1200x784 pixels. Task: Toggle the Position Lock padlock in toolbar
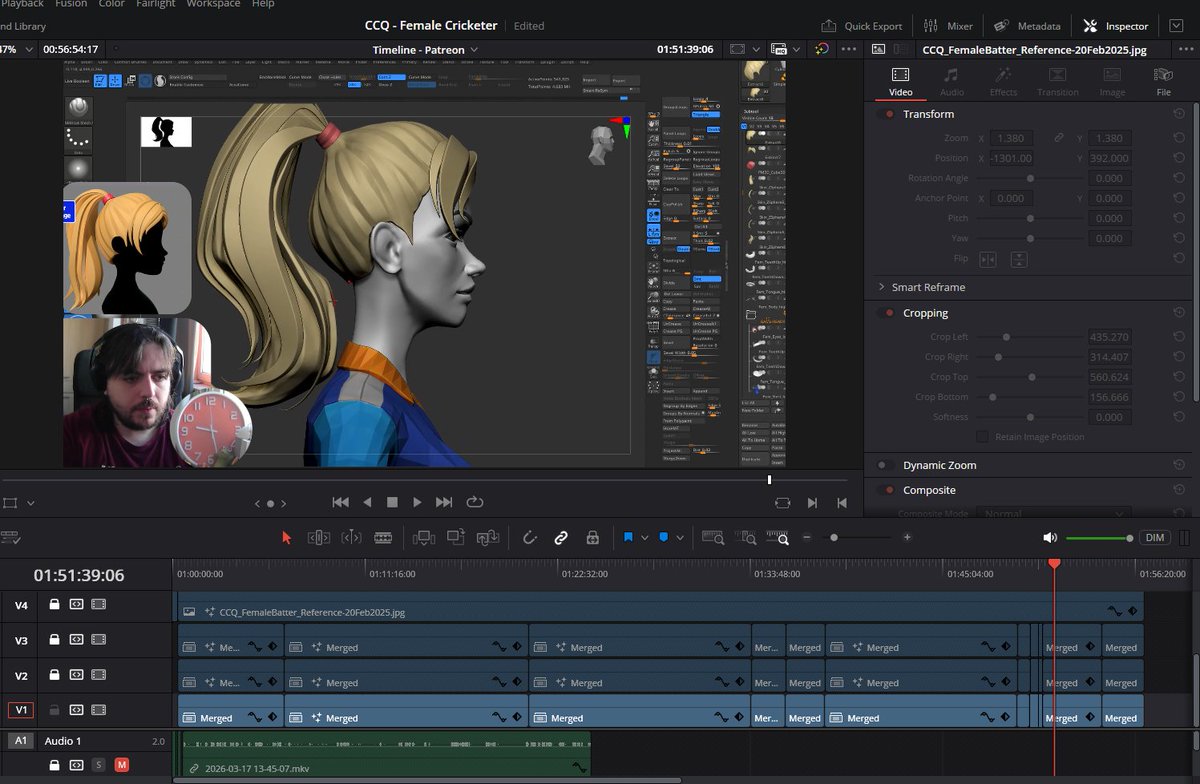[x=592, y=538]
